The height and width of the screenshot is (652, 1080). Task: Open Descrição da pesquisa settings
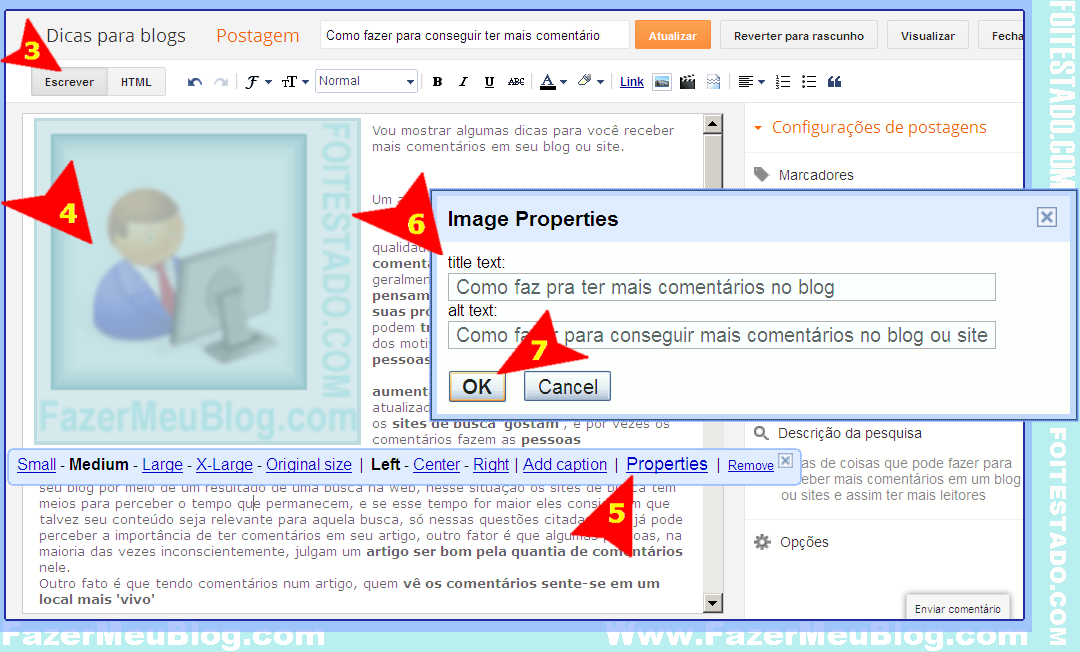tap(838, 433)
